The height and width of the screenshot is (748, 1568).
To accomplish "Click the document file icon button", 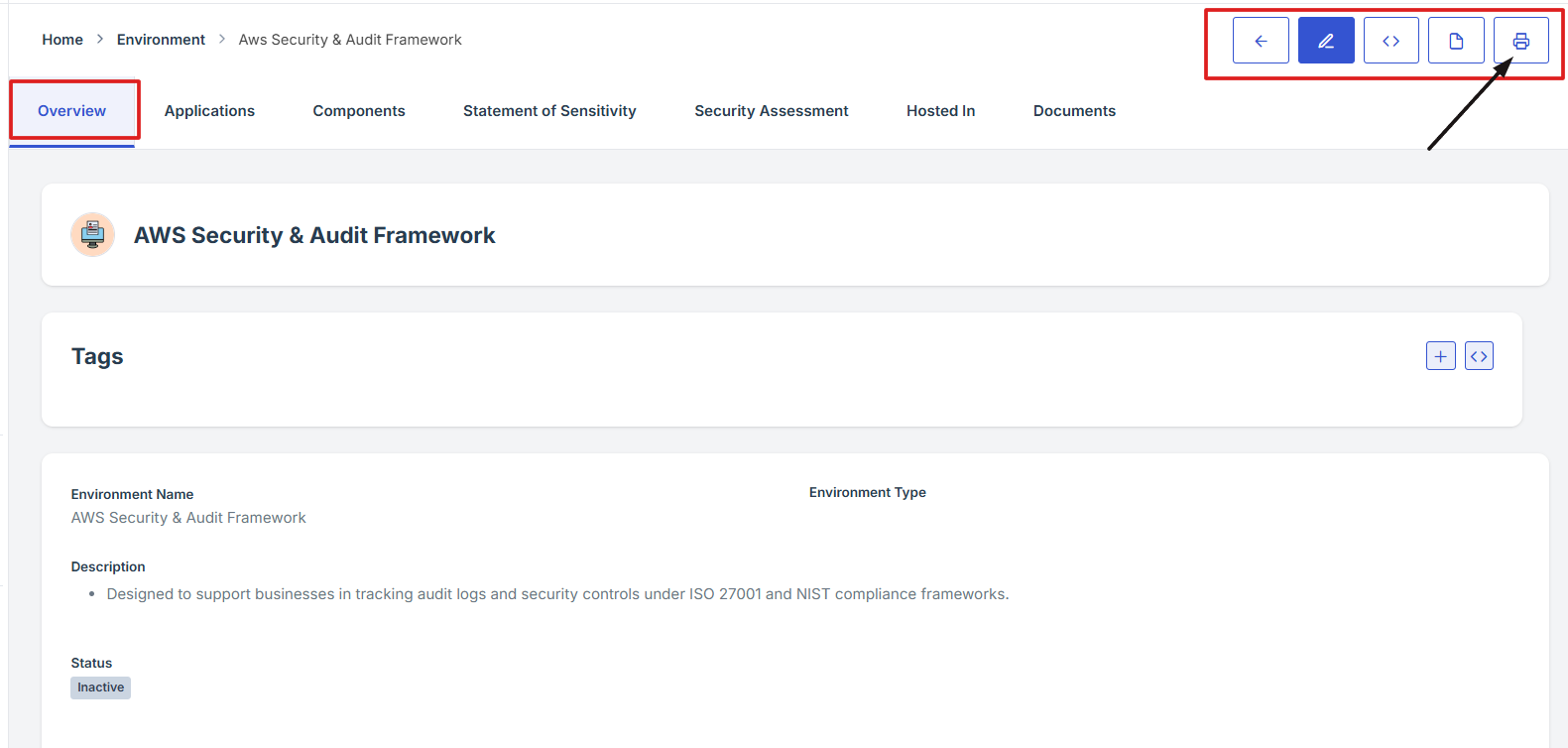I will 1456,41.
